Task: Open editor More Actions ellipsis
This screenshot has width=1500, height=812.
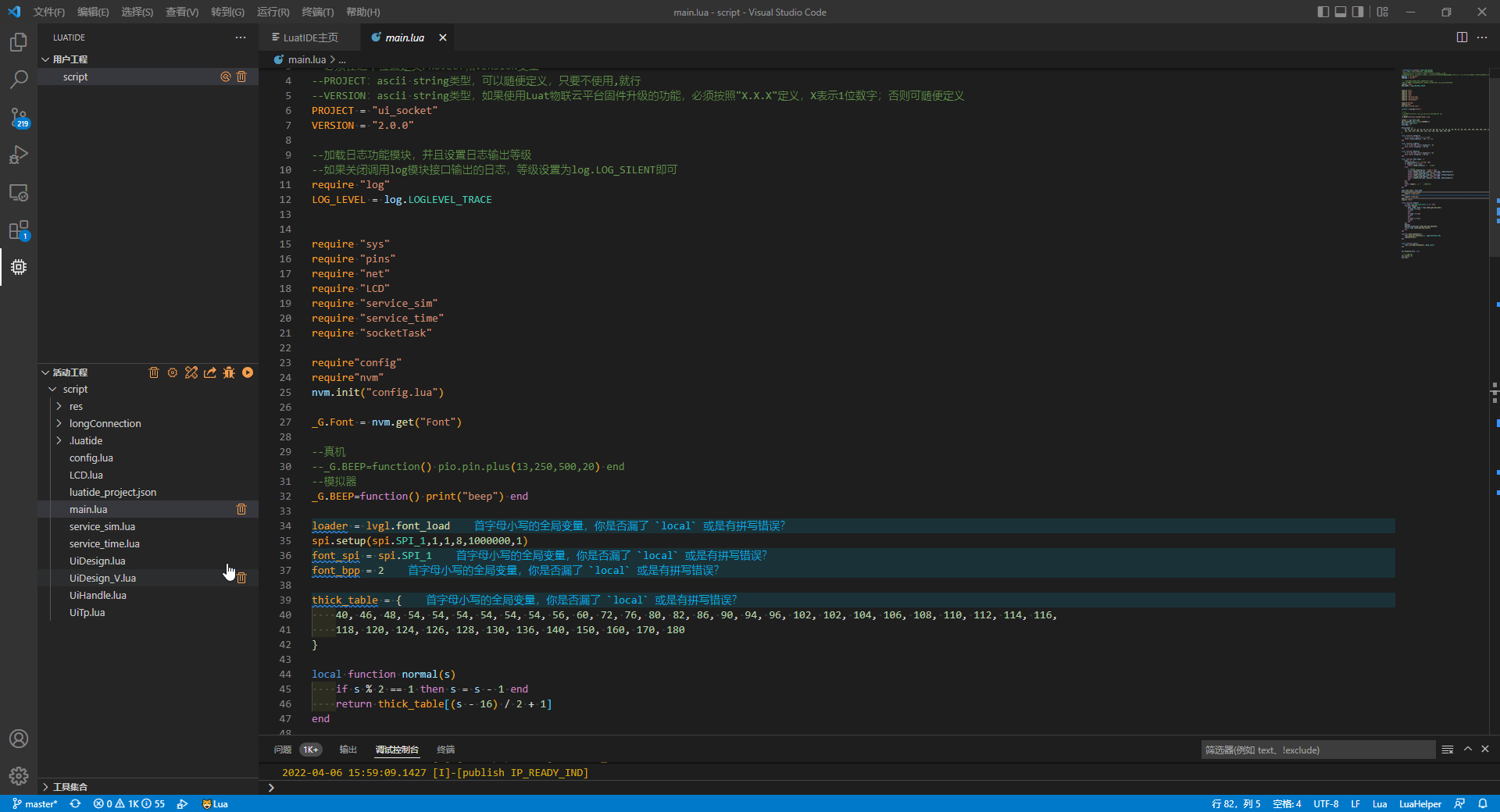Action: [x=1482, y=37]
